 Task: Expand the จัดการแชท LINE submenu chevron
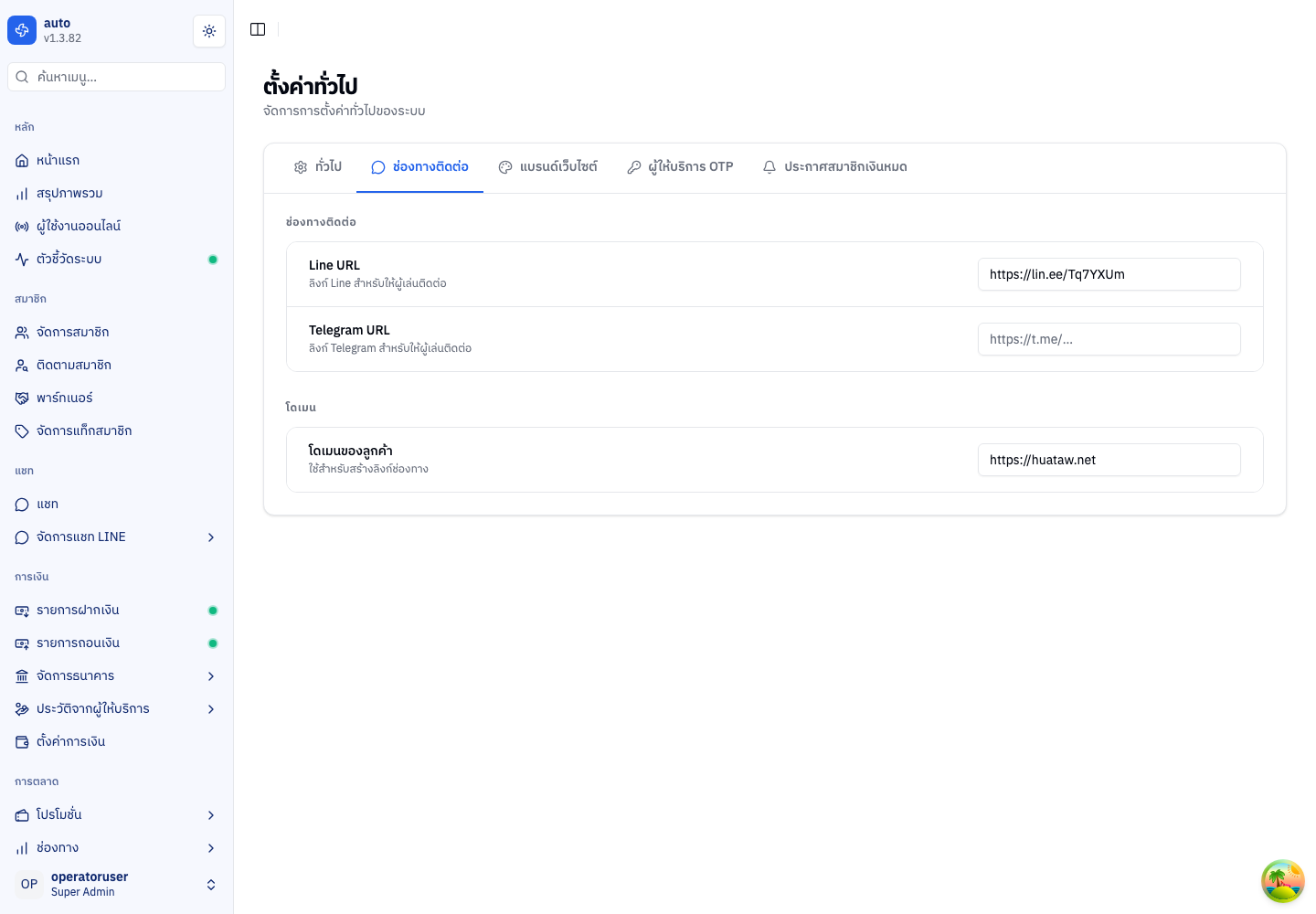click(x=211, y=537)
